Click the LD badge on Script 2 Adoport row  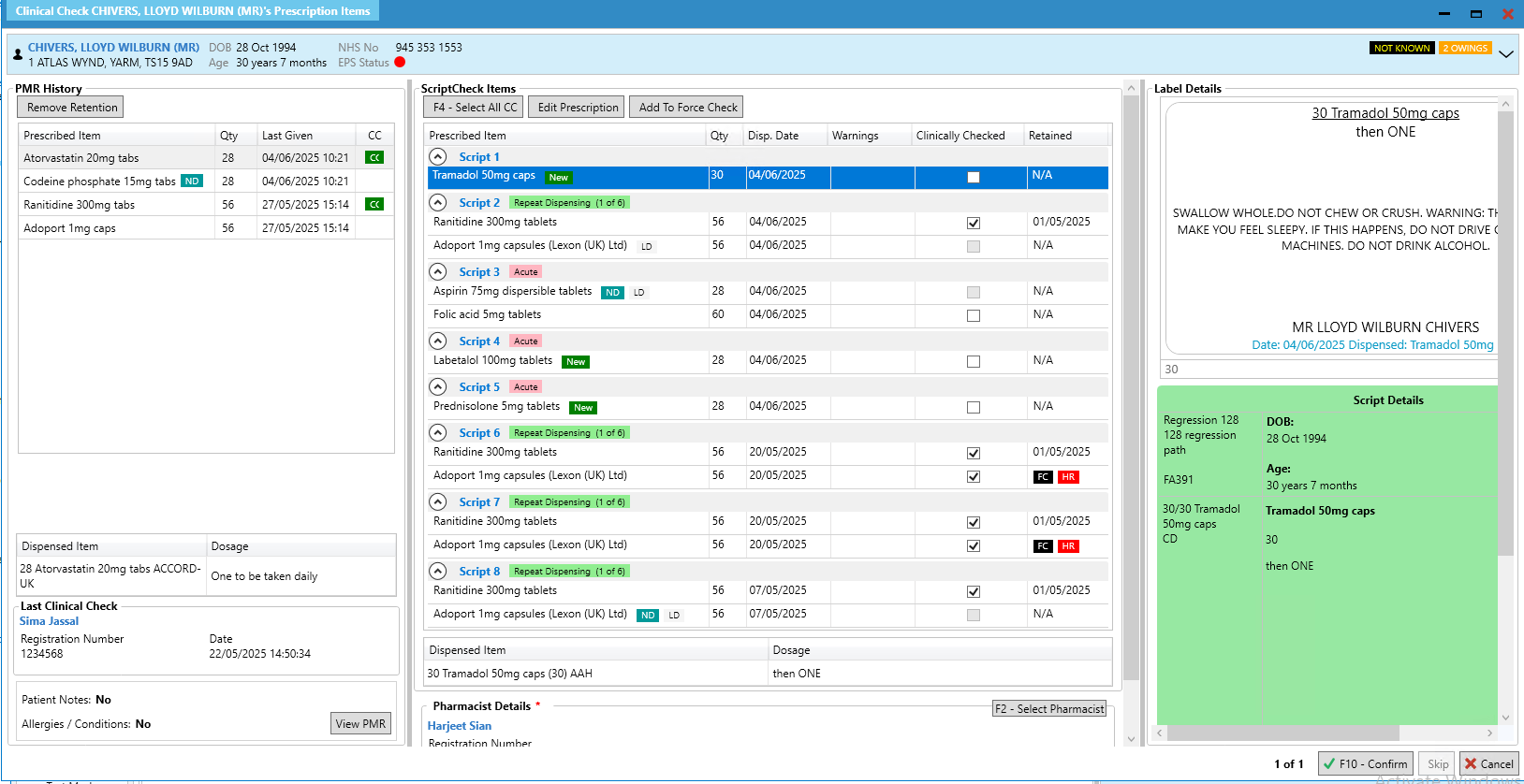coord(647,247)
